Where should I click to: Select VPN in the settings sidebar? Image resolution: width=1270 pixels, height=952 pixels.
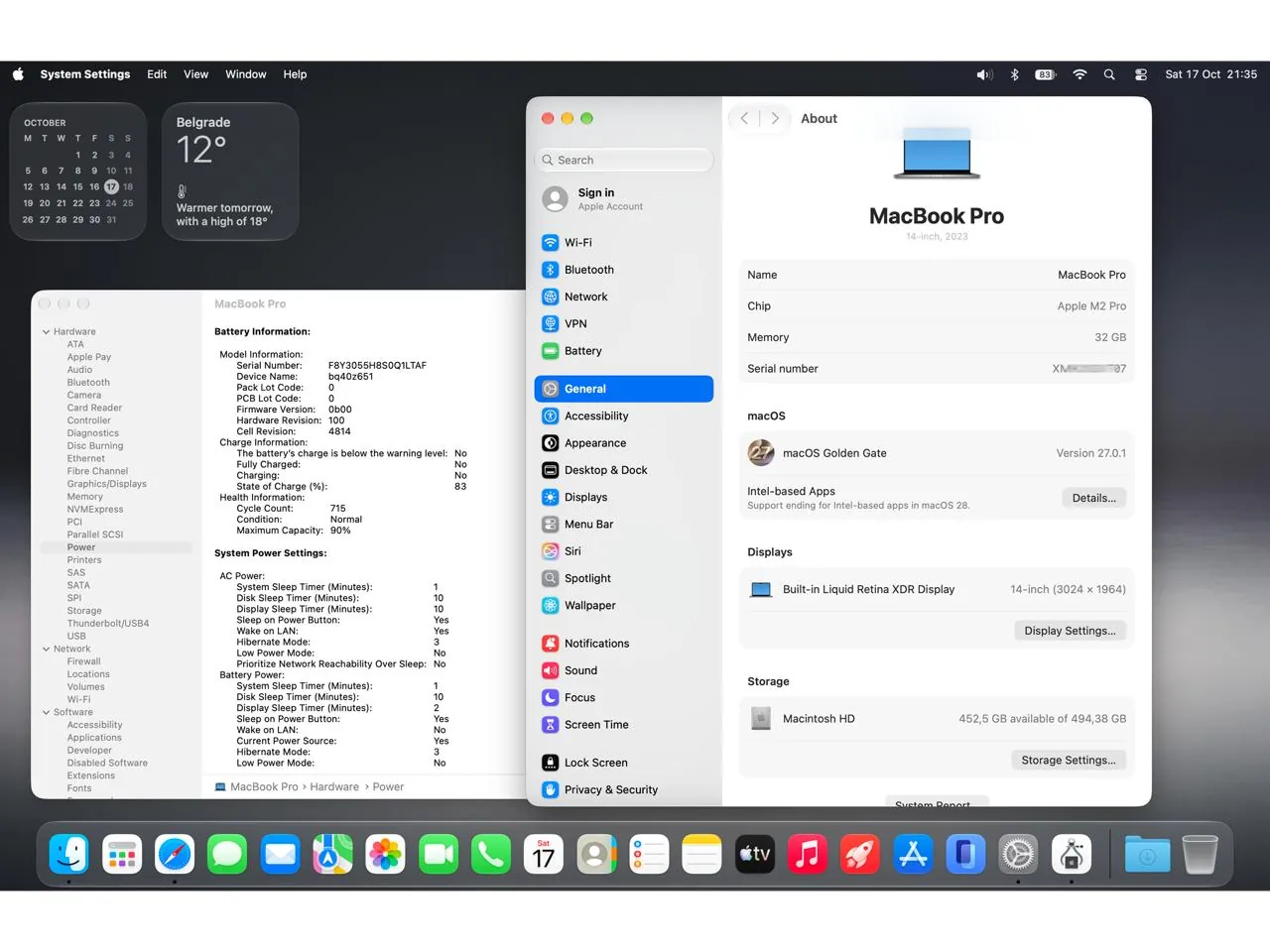pos(623,323)
